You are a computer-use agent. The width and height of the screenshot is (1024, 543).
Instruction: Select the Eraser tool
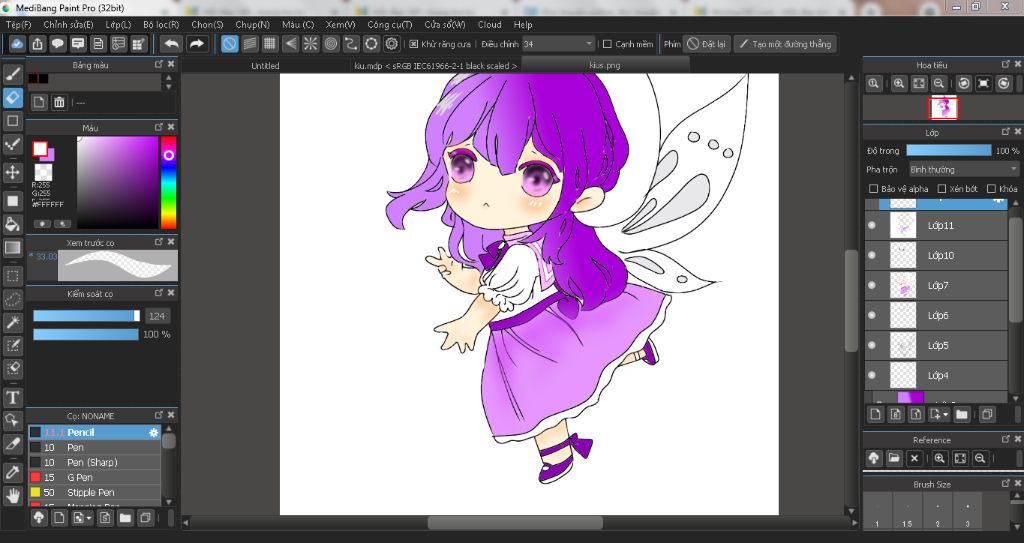[12, 97]
